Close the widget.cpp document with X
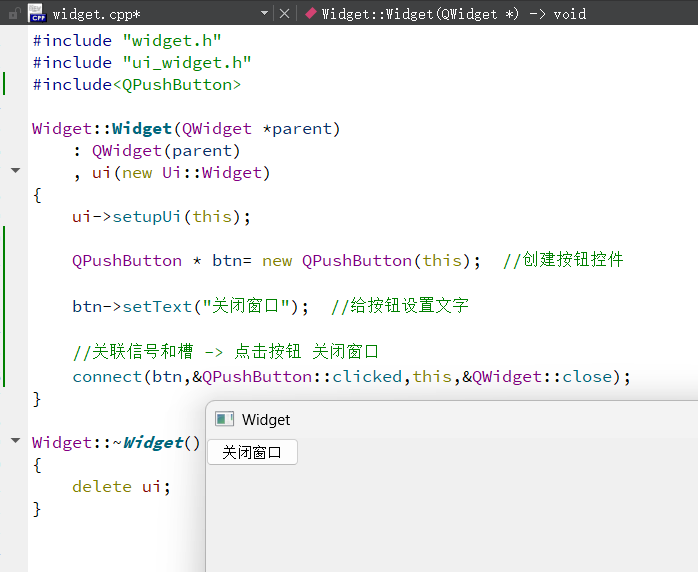 (284, 14)
